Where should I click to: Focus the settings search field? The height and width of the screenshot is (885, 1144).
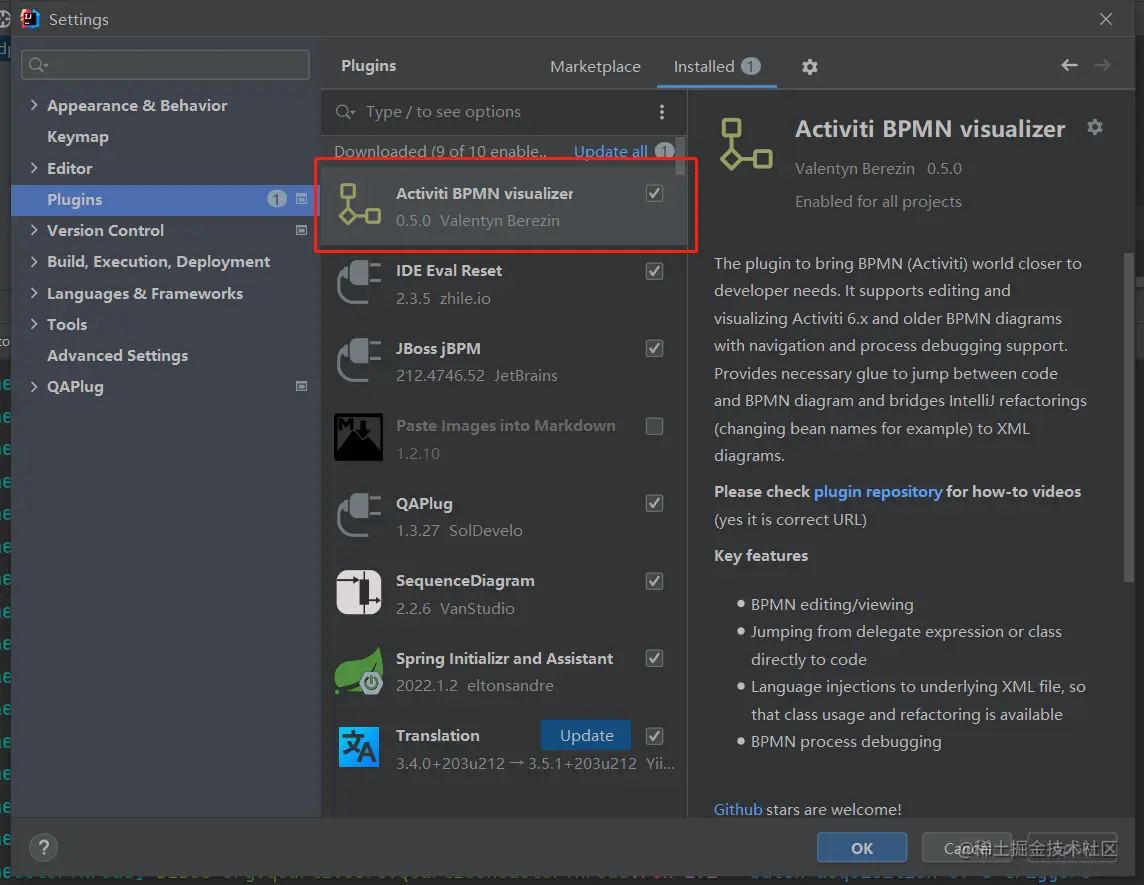click(x=166, y=65)
